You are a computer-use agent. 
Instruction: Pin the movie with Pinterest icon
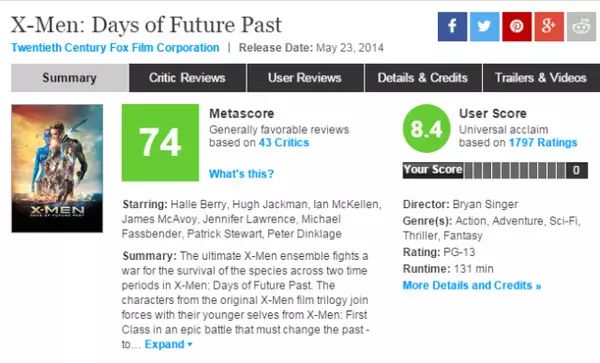[x=517, y=26]
